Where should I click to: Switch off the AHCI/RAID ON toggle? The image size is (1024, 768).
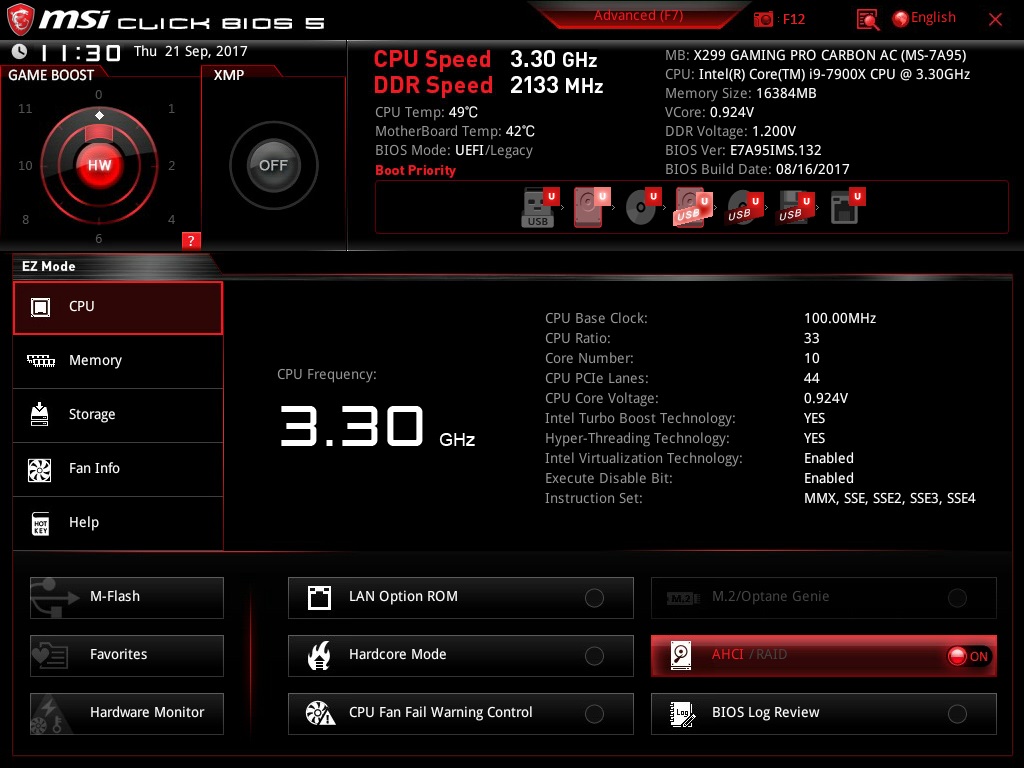(969, 656)
